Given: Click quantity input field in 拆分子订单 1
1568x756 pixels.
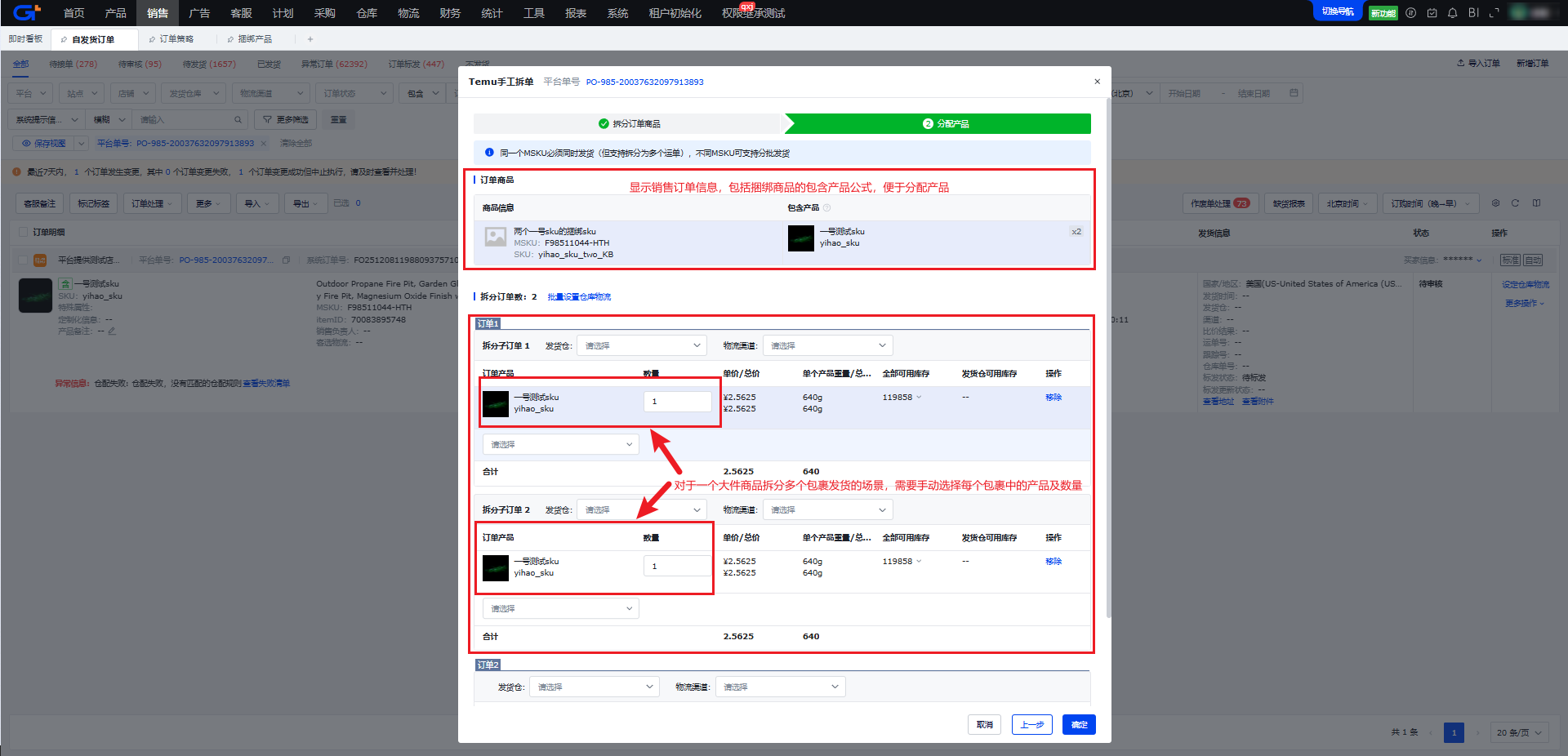Looking at the screenshot, I should point(677,402).
